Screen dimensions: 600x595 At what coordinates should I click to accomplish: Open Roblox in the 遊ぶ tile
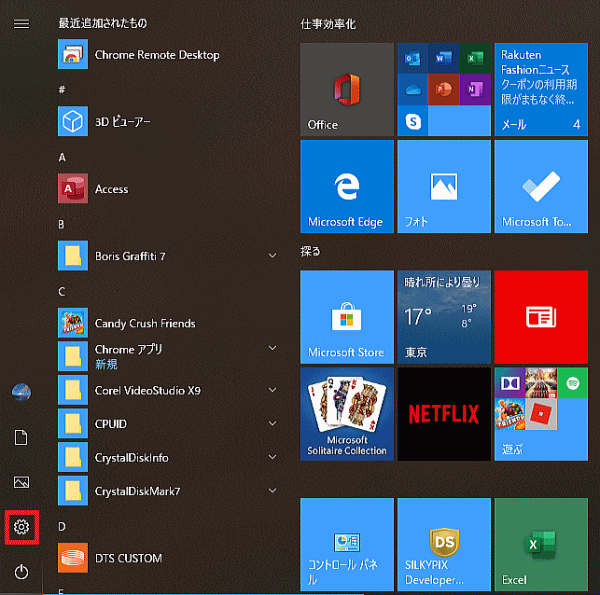(x=541, y=414)
